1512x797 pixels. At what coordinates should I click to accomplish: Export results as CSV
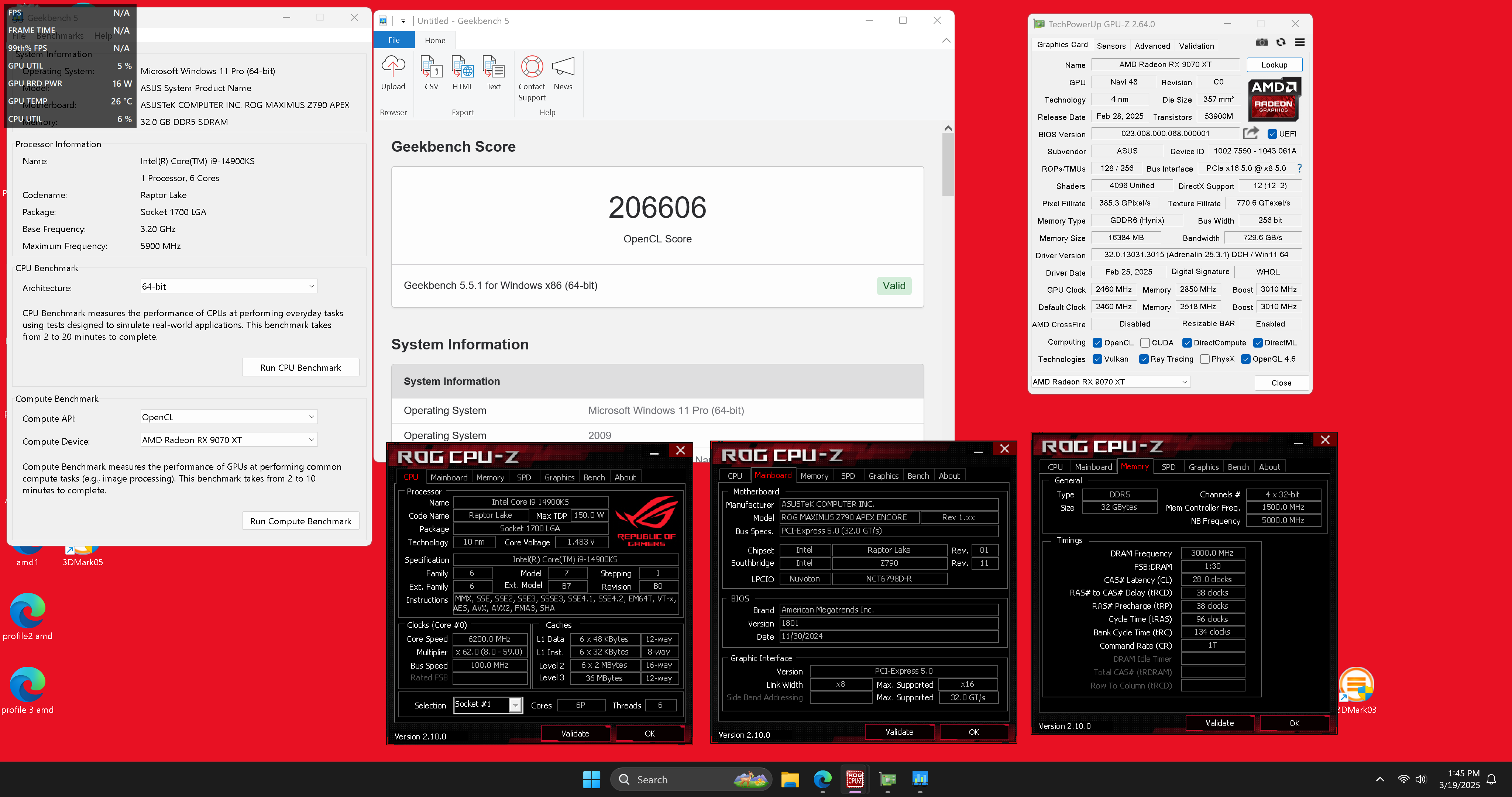coord(432,73)
